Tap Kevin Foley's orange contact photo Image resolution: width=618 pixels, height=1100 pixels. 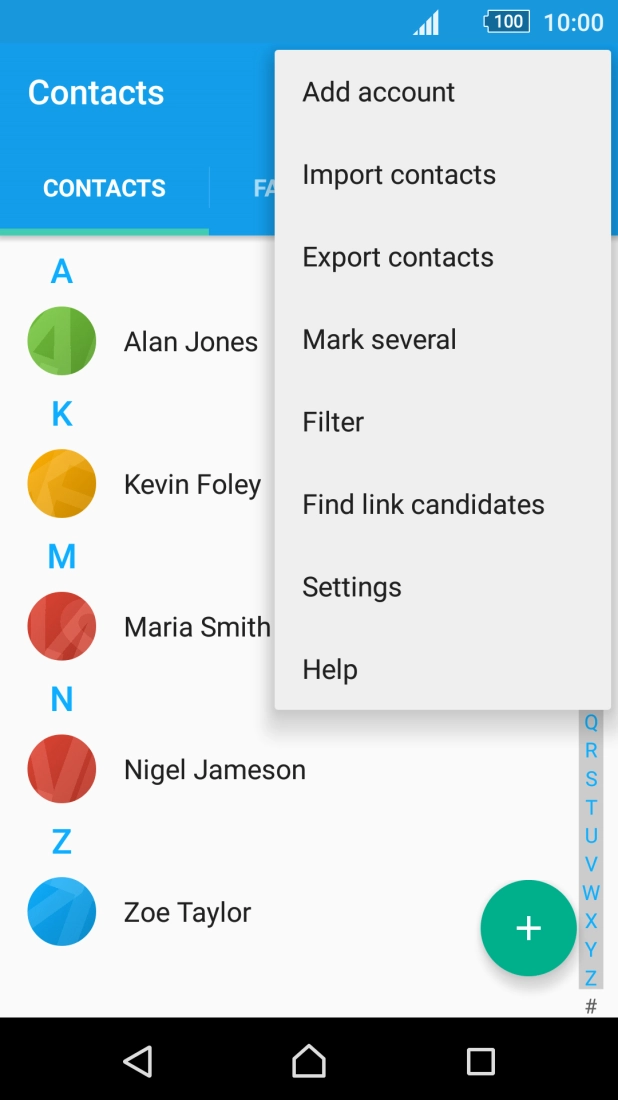pyautogui.click(x=62, y=483)
